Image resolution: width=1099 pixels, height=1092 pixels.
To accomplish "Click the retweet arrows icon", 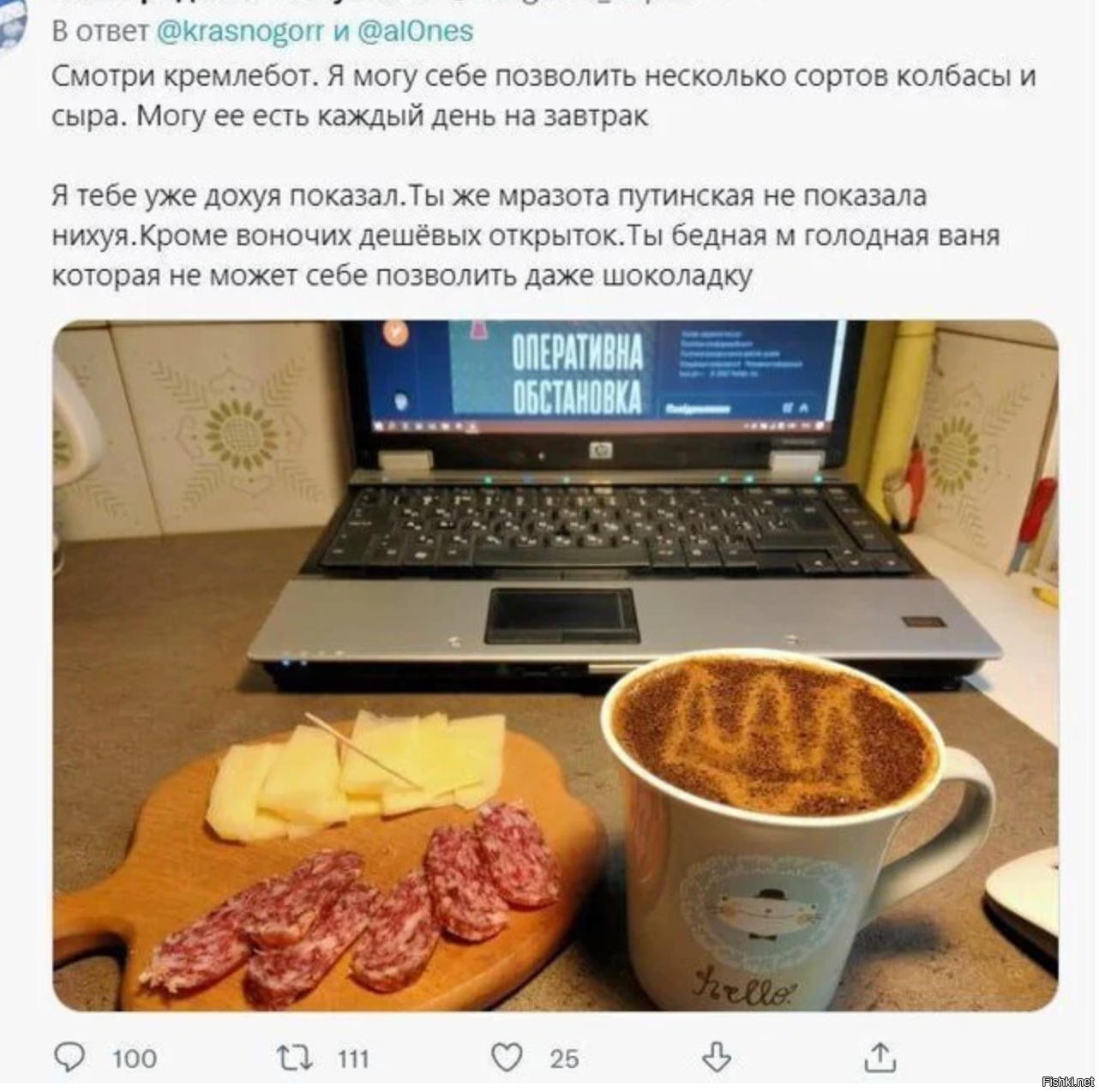I will coord(294,1058).
